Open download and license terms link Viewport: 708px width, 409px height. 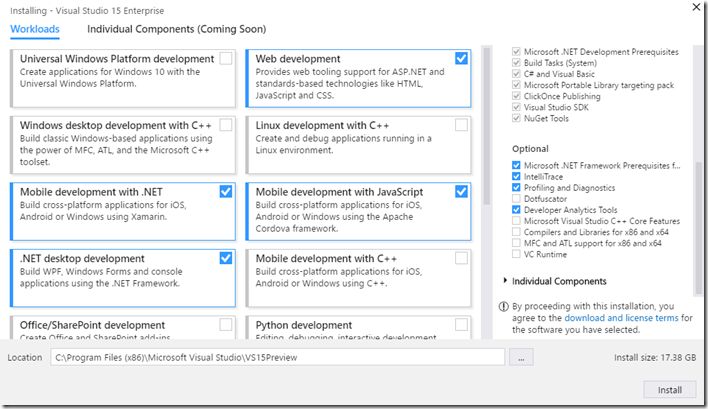point(621,318)
